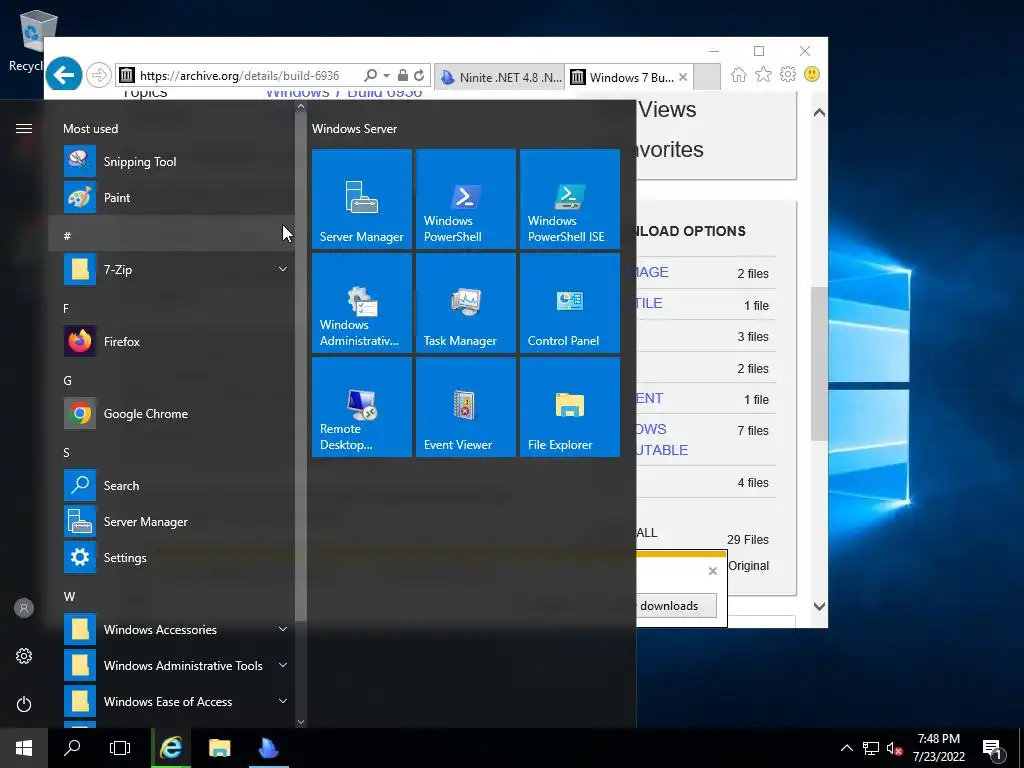This screenshot has width=1024, height=768.
Task: Expand the Windows Administrative Tools folder
Action: 172,665
